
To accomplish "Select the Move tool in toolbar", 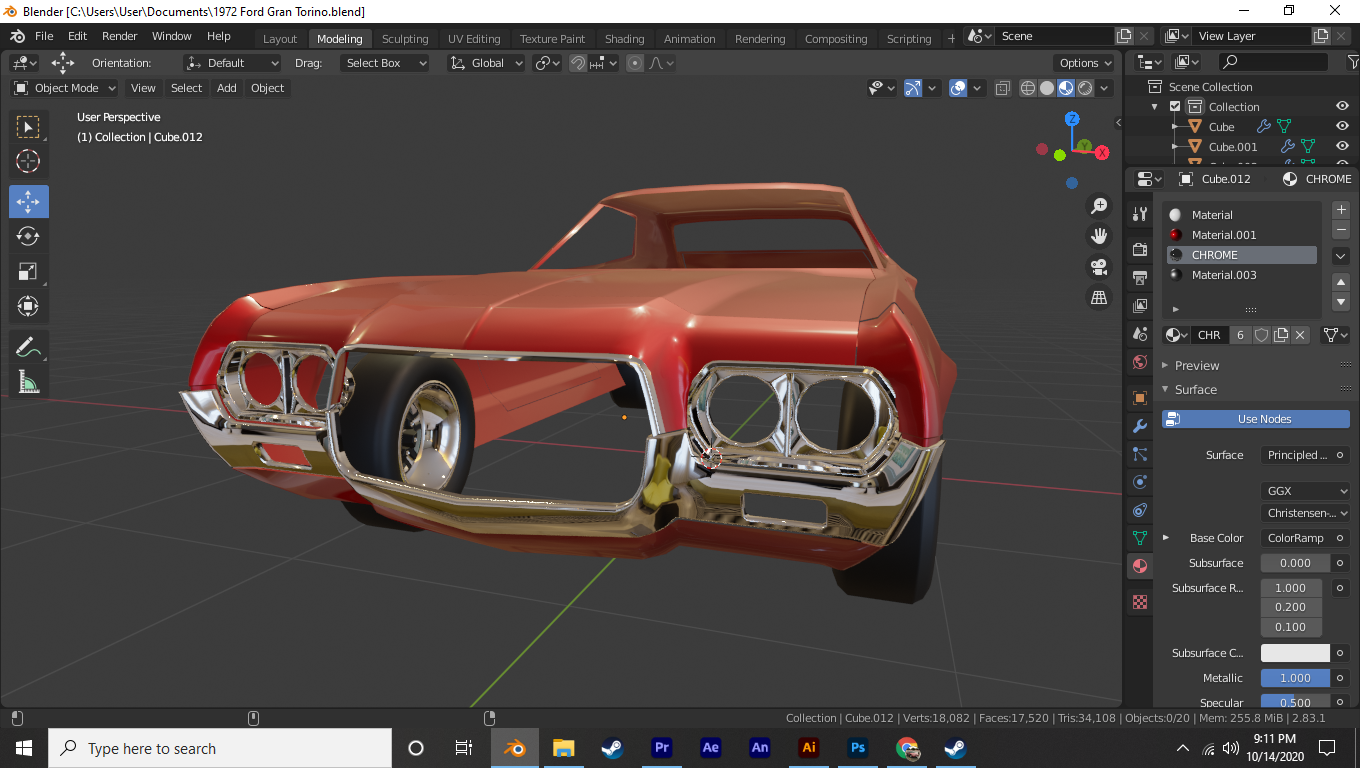I will coord(28,201).
